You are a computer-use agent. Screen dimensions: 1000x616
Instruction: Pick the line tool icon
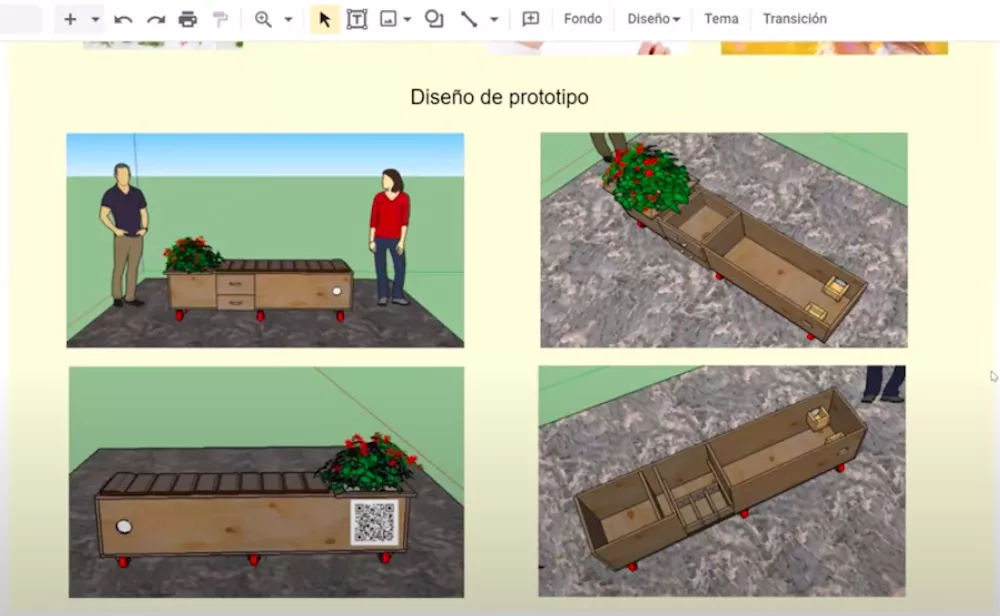tap(468, 19)
